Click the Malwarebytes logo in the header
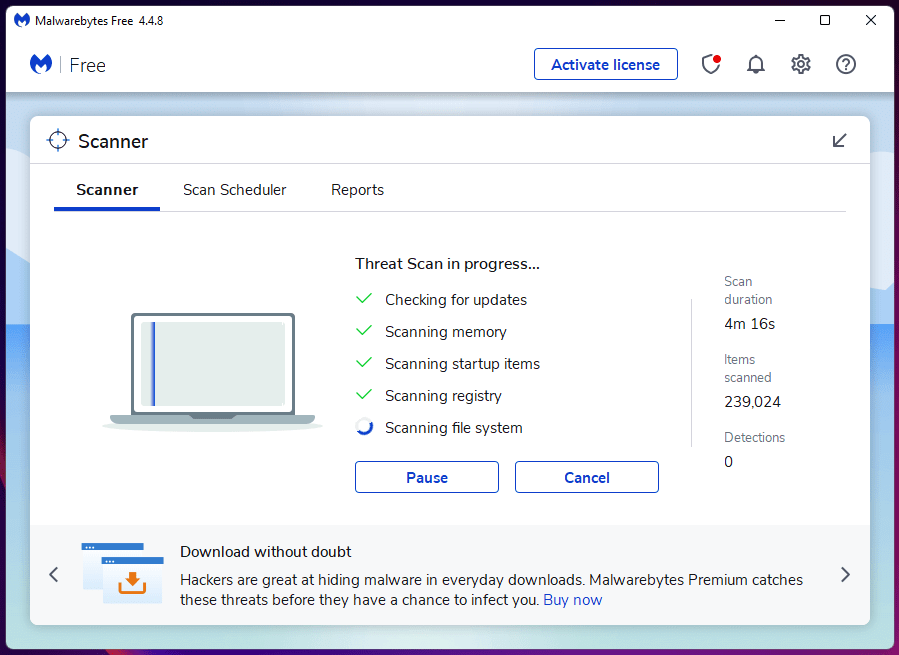The height and width of the screenshot is (655, 899). pos(41,64)
